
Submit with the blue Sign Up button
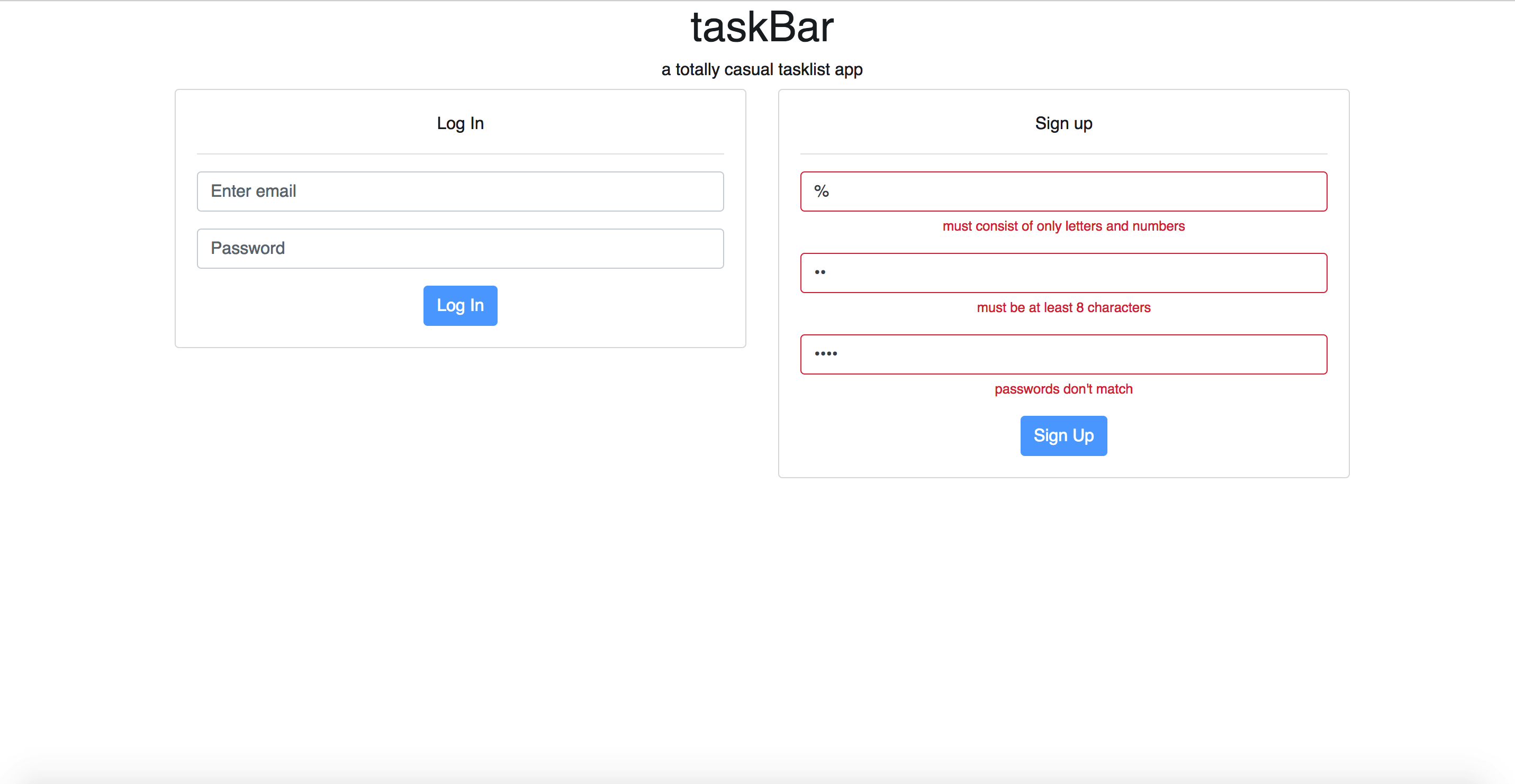(x=1063, y=435)
